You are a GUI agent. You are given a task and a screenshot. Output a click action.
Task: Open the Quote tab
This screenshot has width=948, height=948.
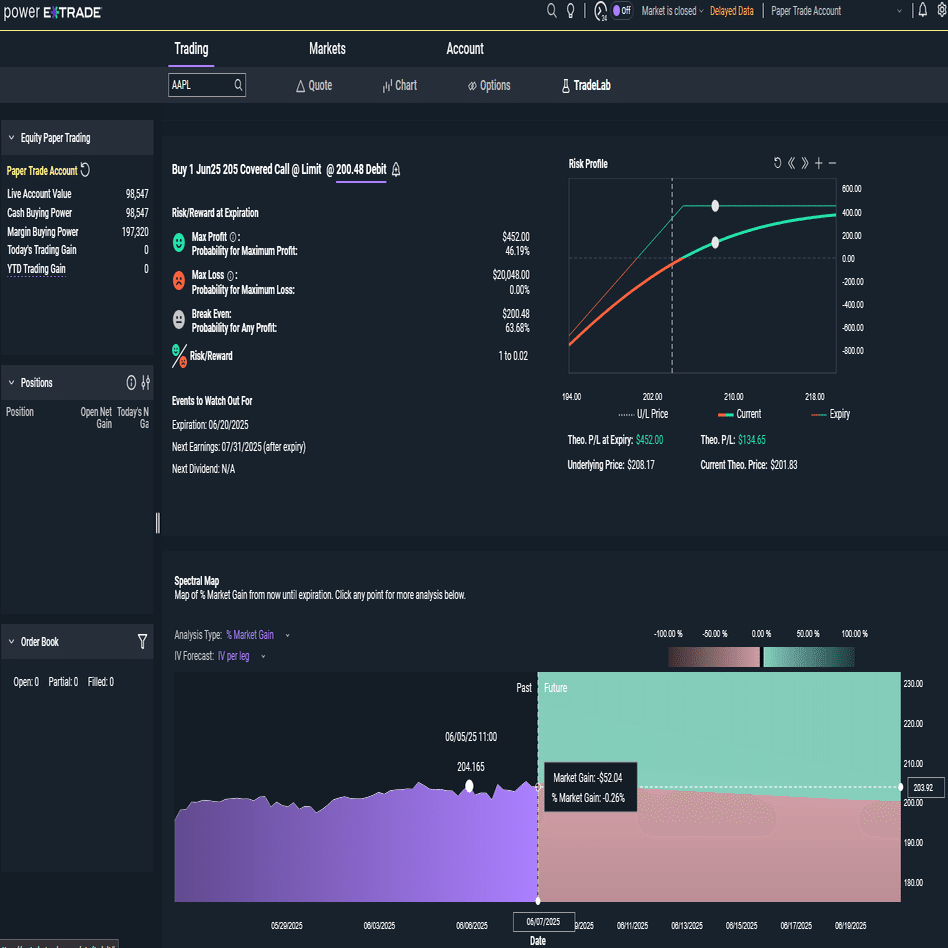point(314,86)
